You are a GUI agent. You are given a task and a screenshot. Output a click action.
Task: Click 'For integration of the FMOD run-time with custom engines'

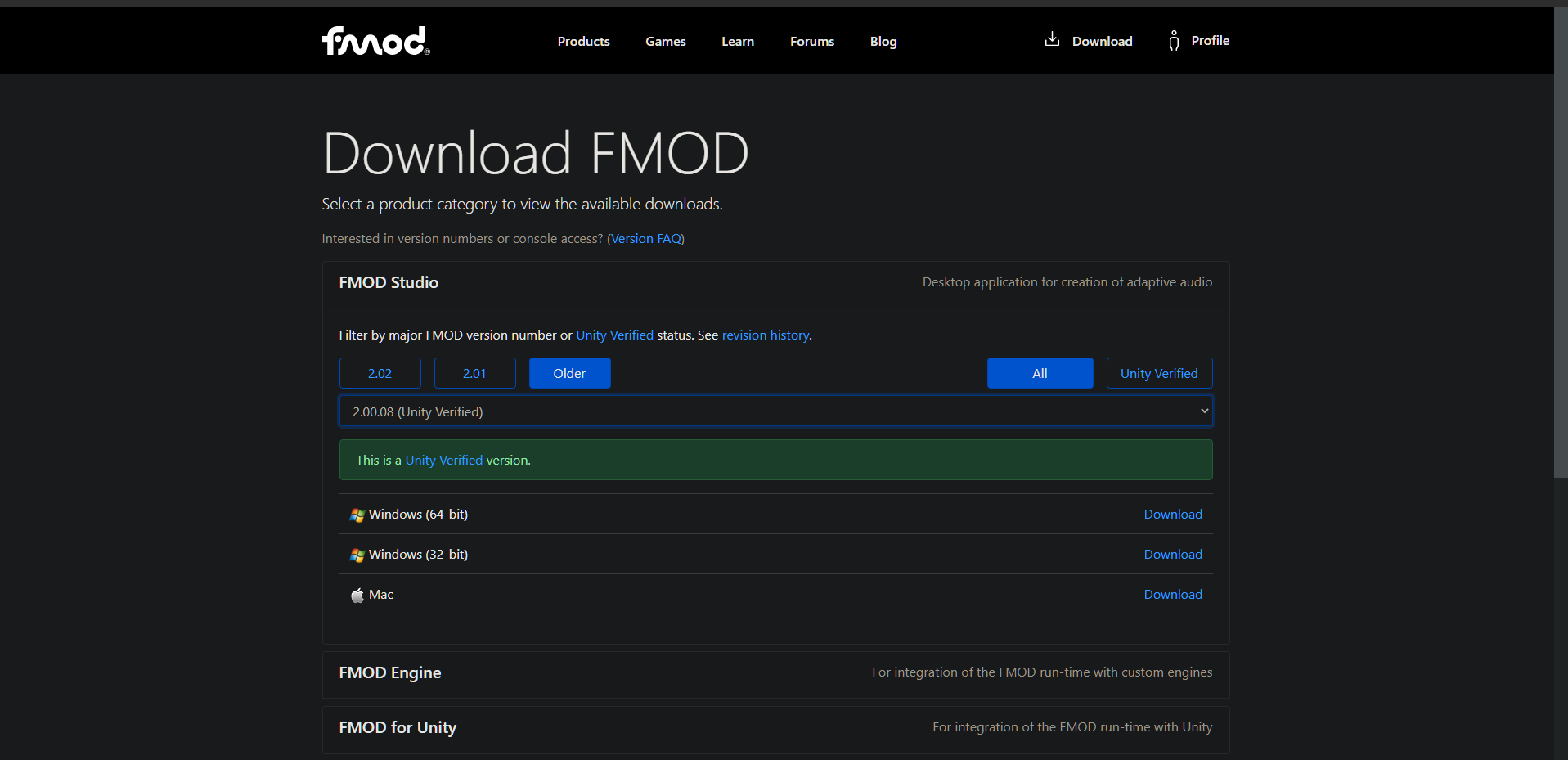point(1042,672)
